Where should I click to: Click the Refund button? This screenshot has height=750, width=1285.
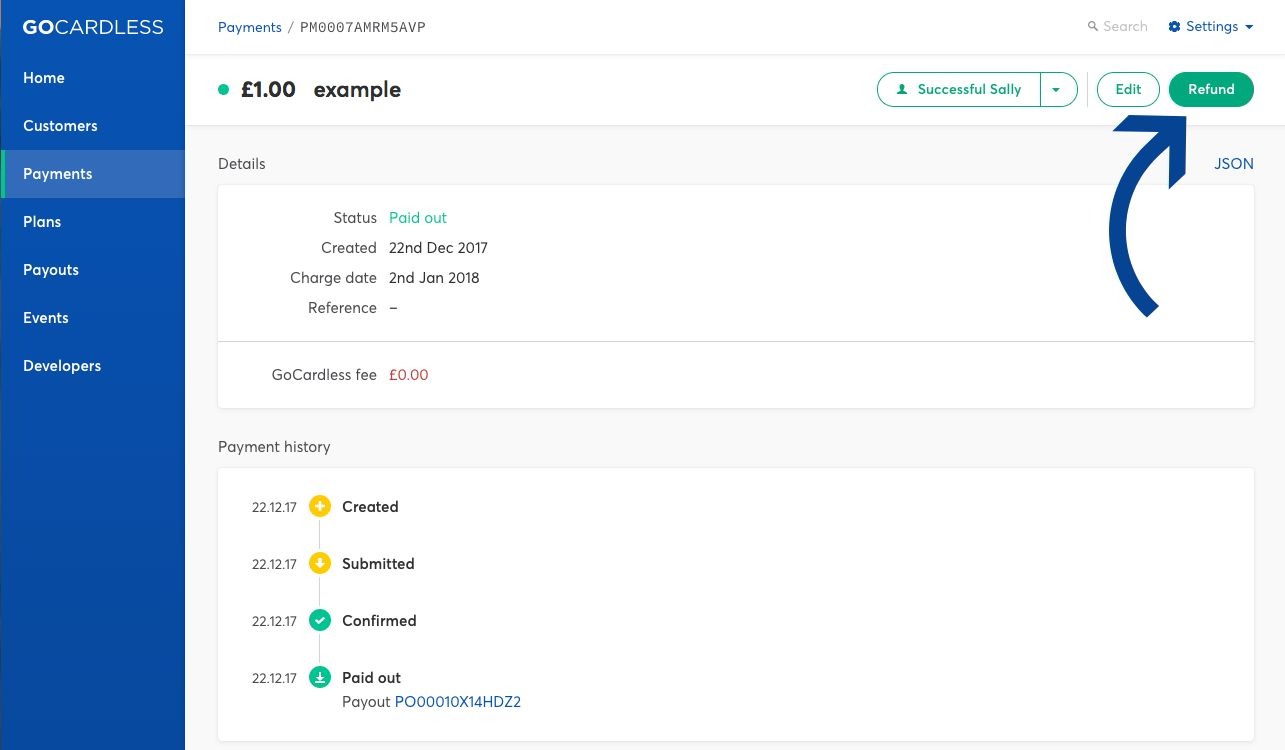(x=1211, y=89)
